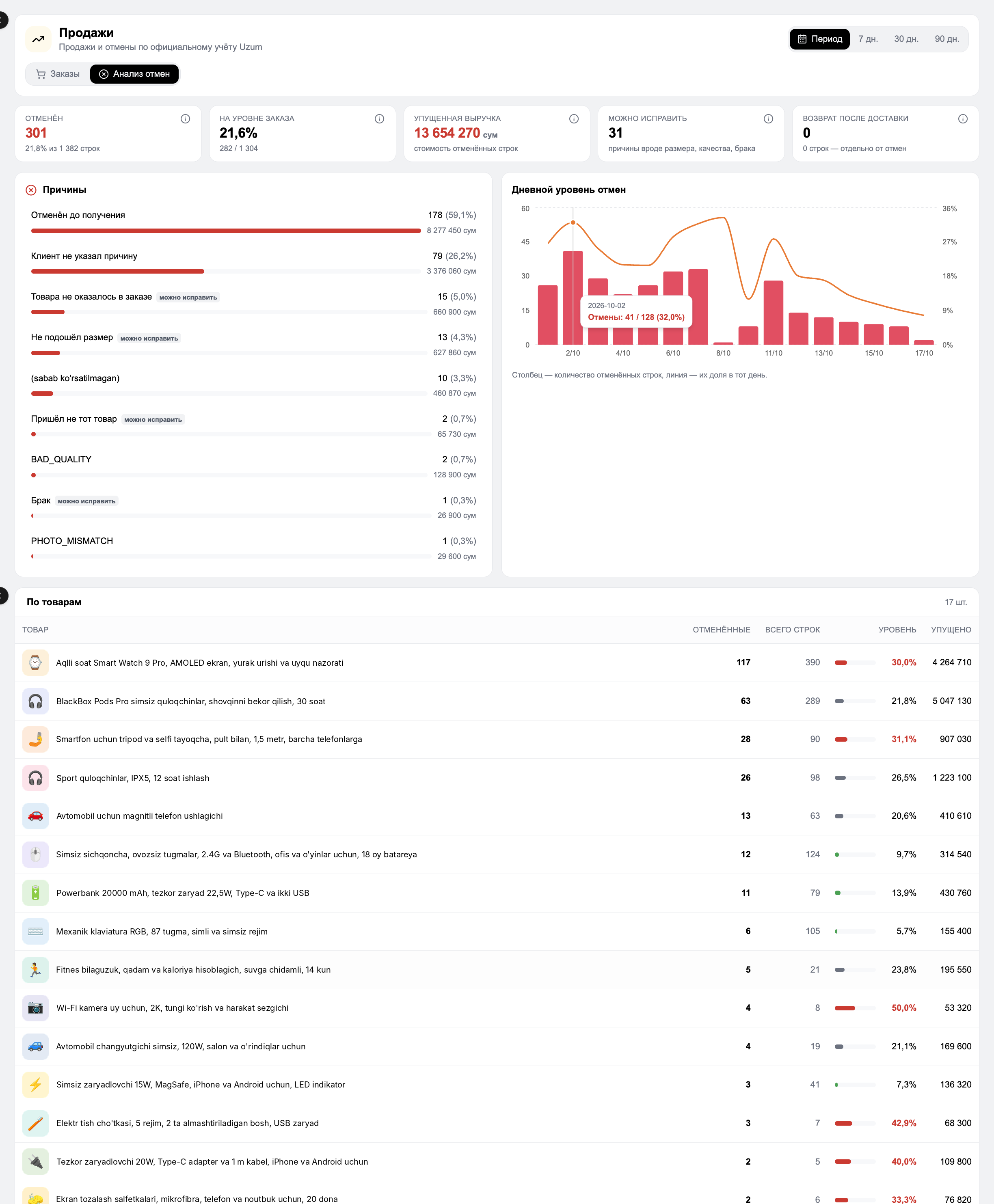Sort by the УРОВЕНЬ column header
The height and width of the screenshot is (1204, 994).
897,630
